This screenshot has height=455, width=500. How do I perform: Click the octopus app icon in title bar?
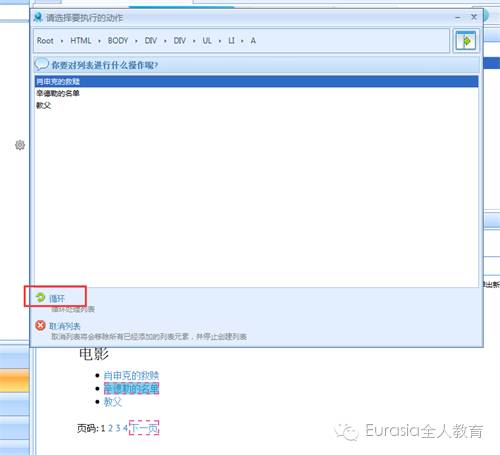click(x=38, y=17)
